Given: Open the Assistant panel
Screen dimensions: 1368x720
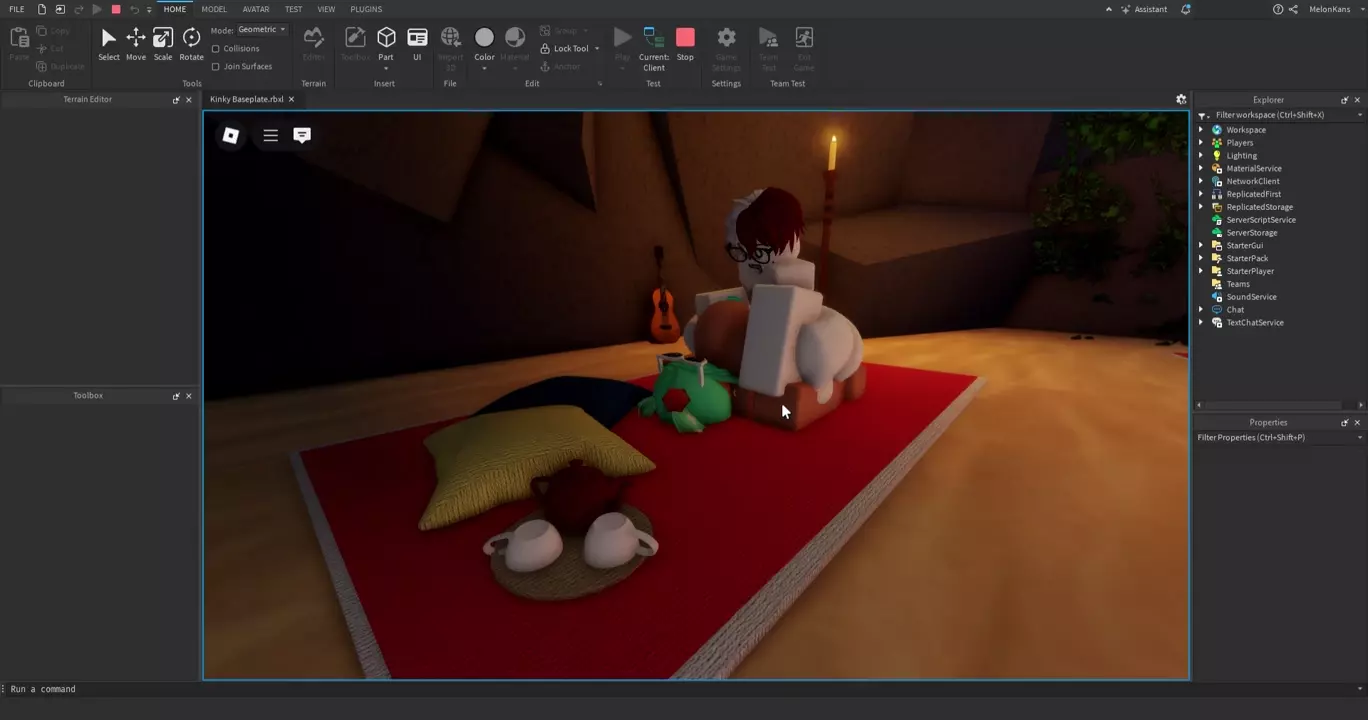Looking at the screenshot, I should [x=1144, y=9].
